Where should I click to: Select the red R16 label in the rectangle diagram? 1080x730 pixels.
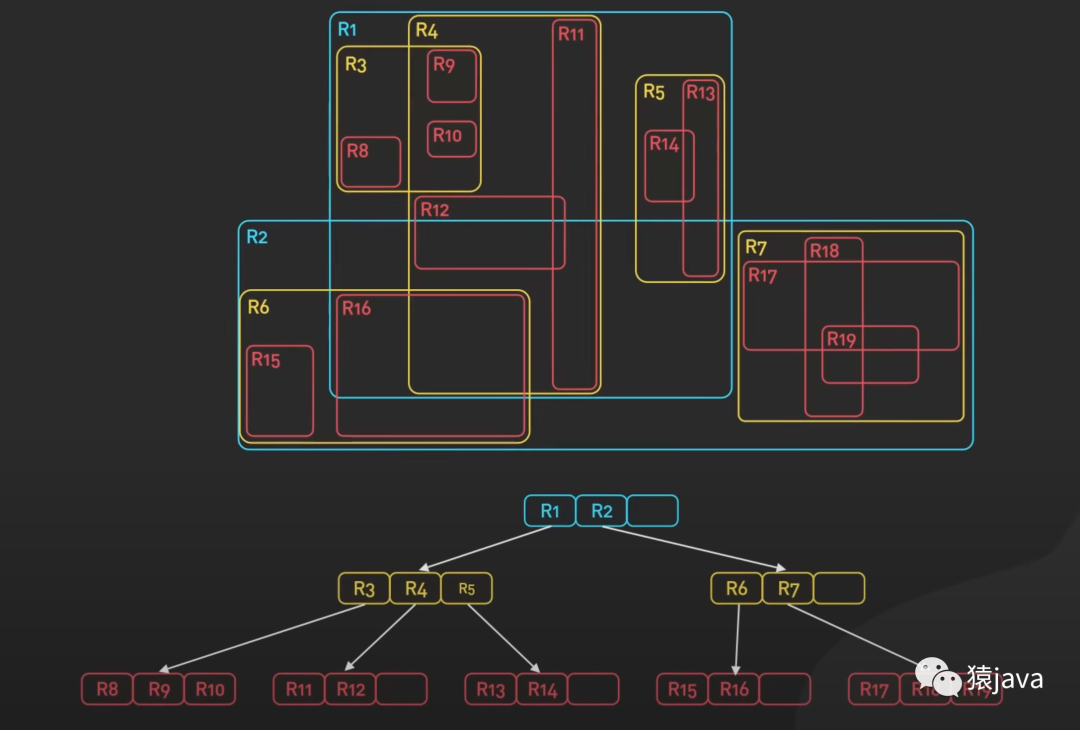tap(356, 308)
